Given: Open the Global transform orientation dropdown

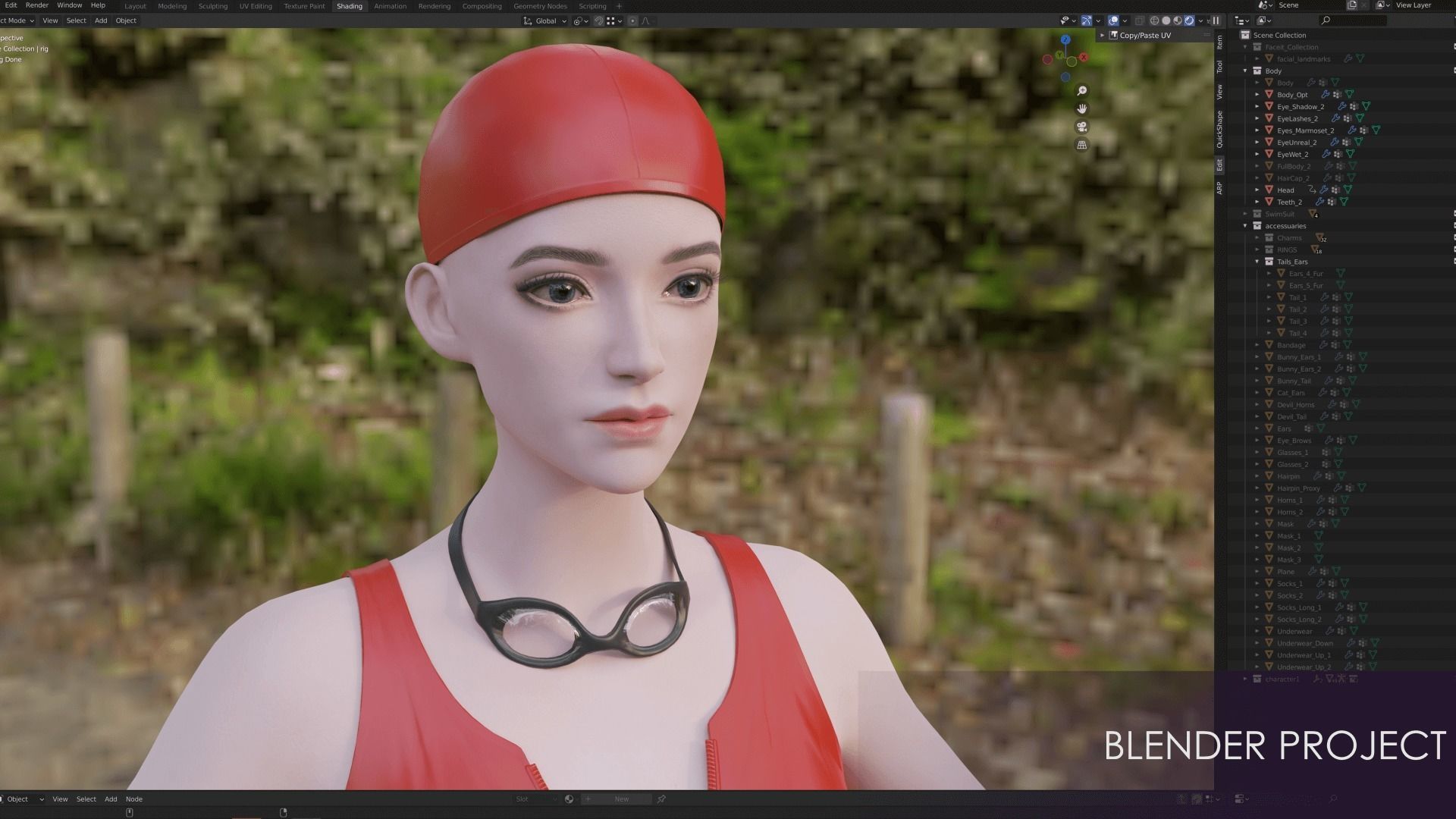Looking at the screenshot, I should click(x=545, y=20).
